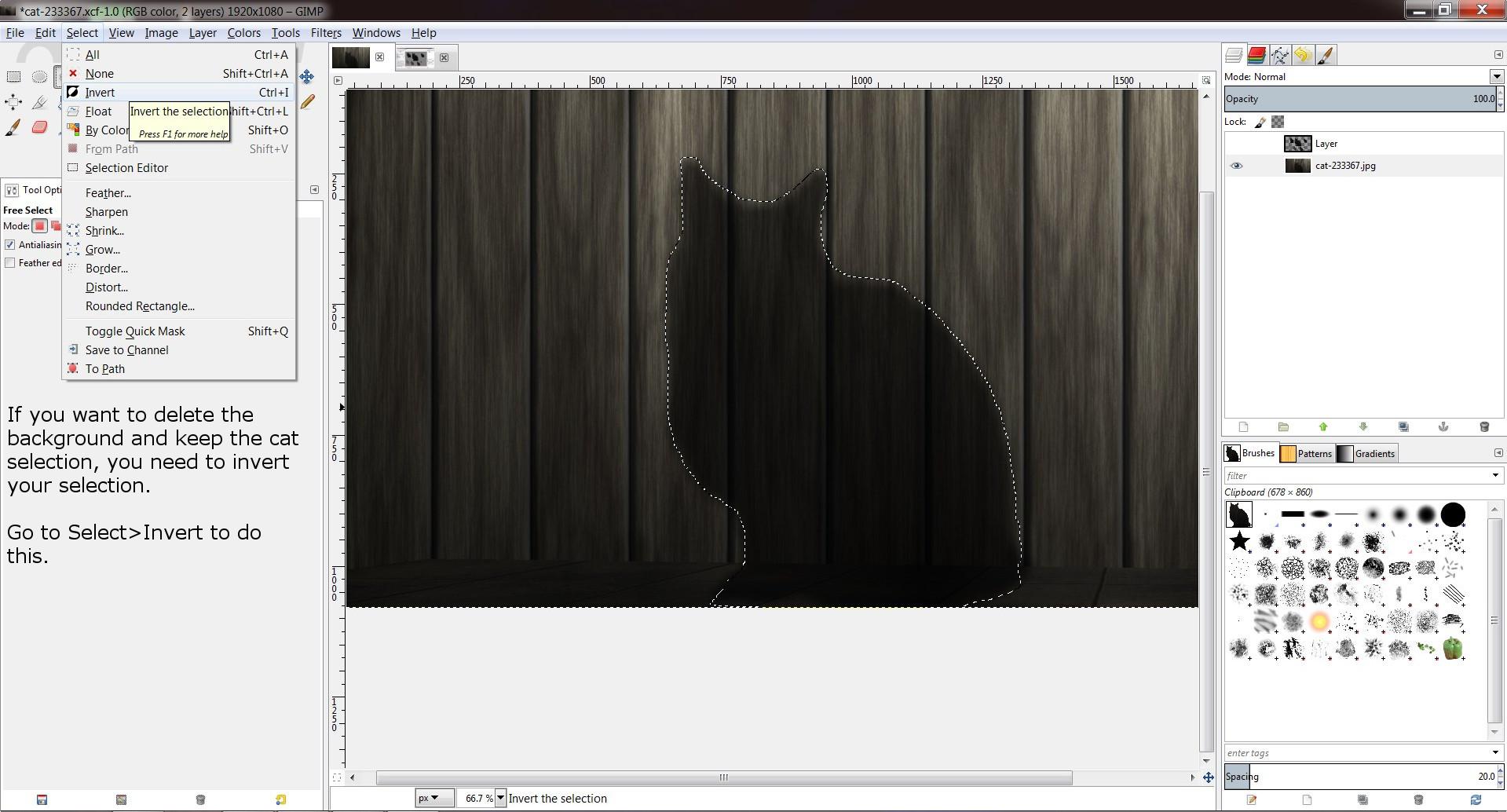The image size is (1507, 812).
Task: Adjust the layer Opacity slider
Action: 1360,99
